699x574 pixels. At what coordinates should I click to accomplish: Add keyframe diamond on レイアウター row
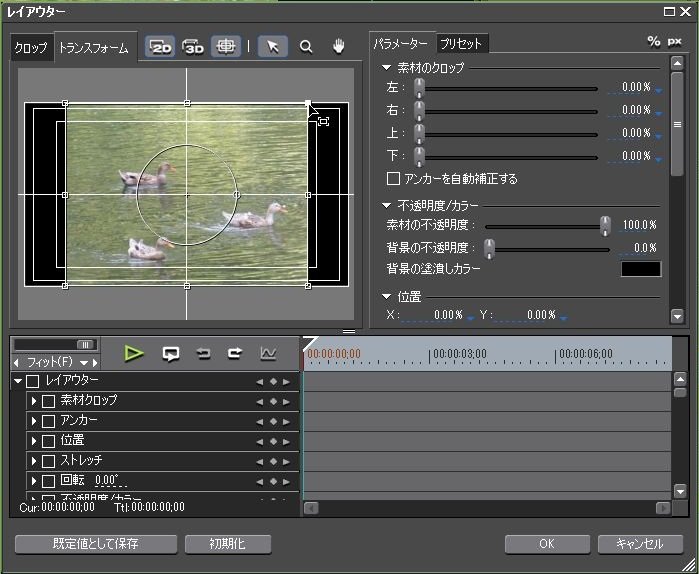273,381
